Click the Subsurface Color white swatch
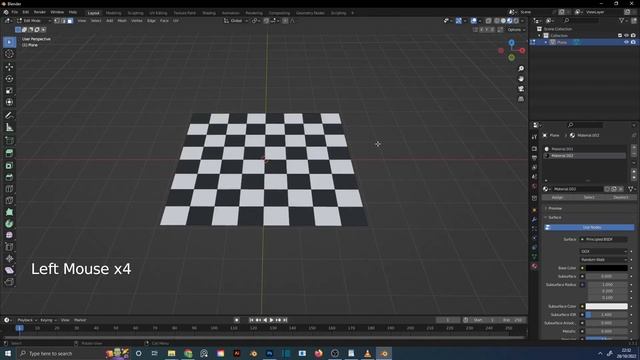The width and height of the screenshot is (640, 360). pos(607,307)
